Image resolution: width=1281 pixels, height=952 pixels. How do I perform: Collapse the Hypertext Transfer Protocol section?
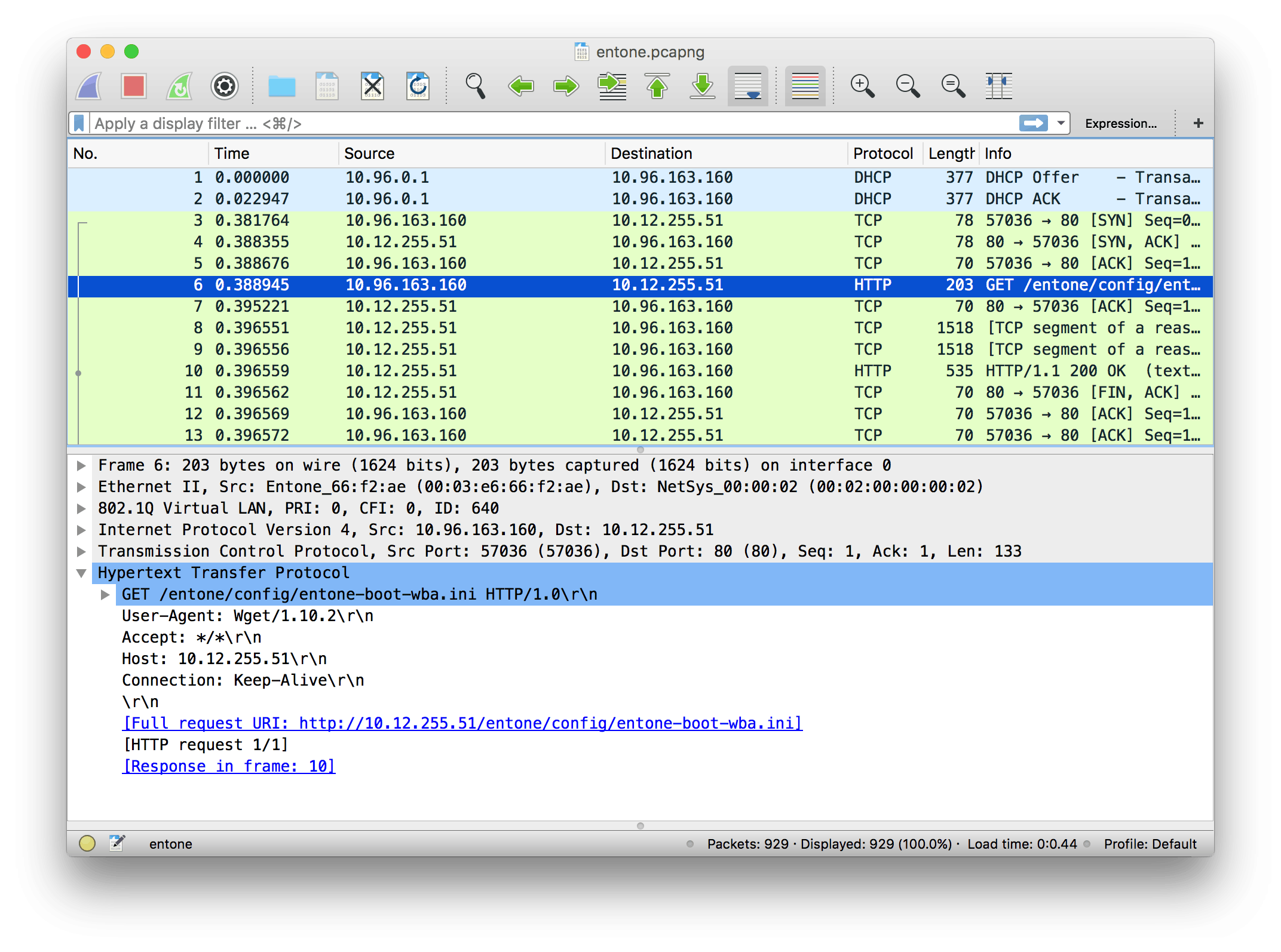point(82,572)
